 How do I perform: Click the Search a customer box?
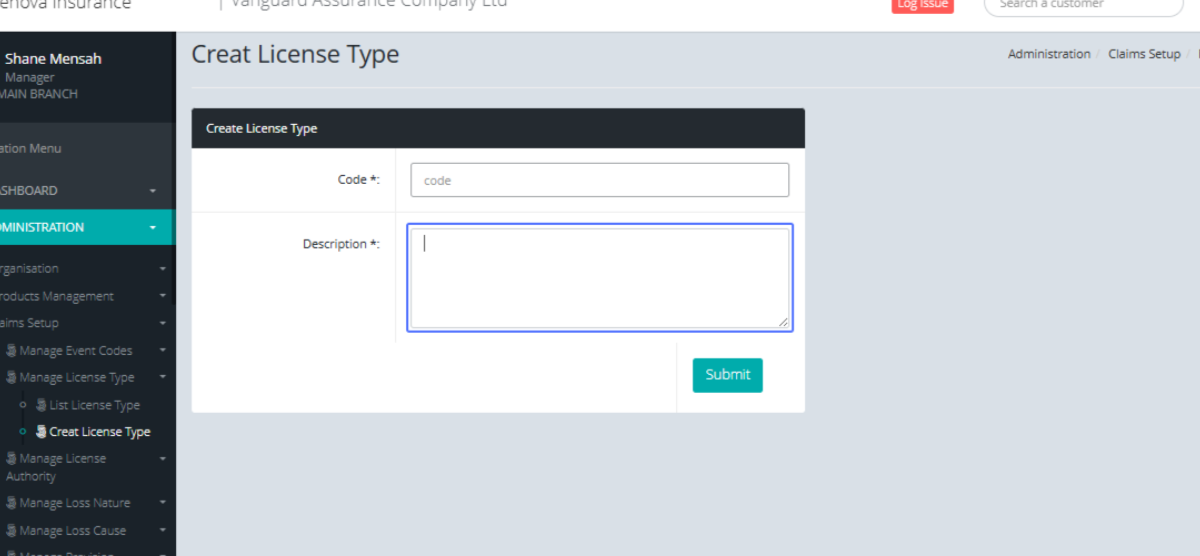point(1083,5)
